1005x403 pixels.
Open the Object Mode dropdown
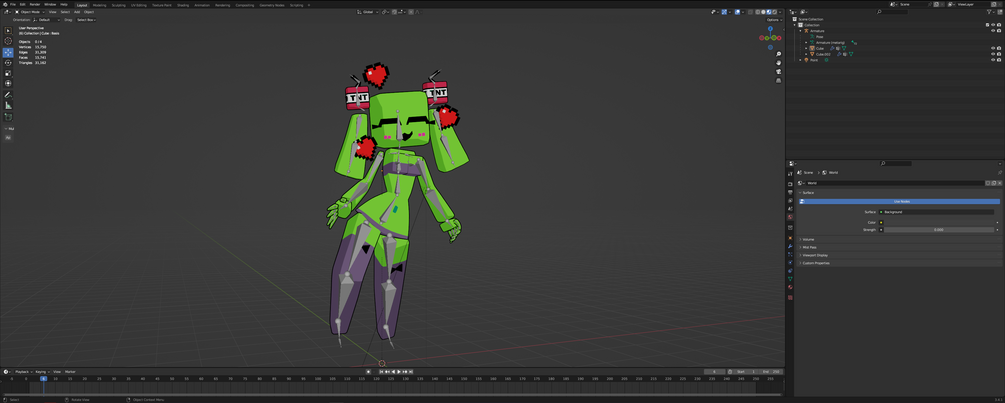30,12
